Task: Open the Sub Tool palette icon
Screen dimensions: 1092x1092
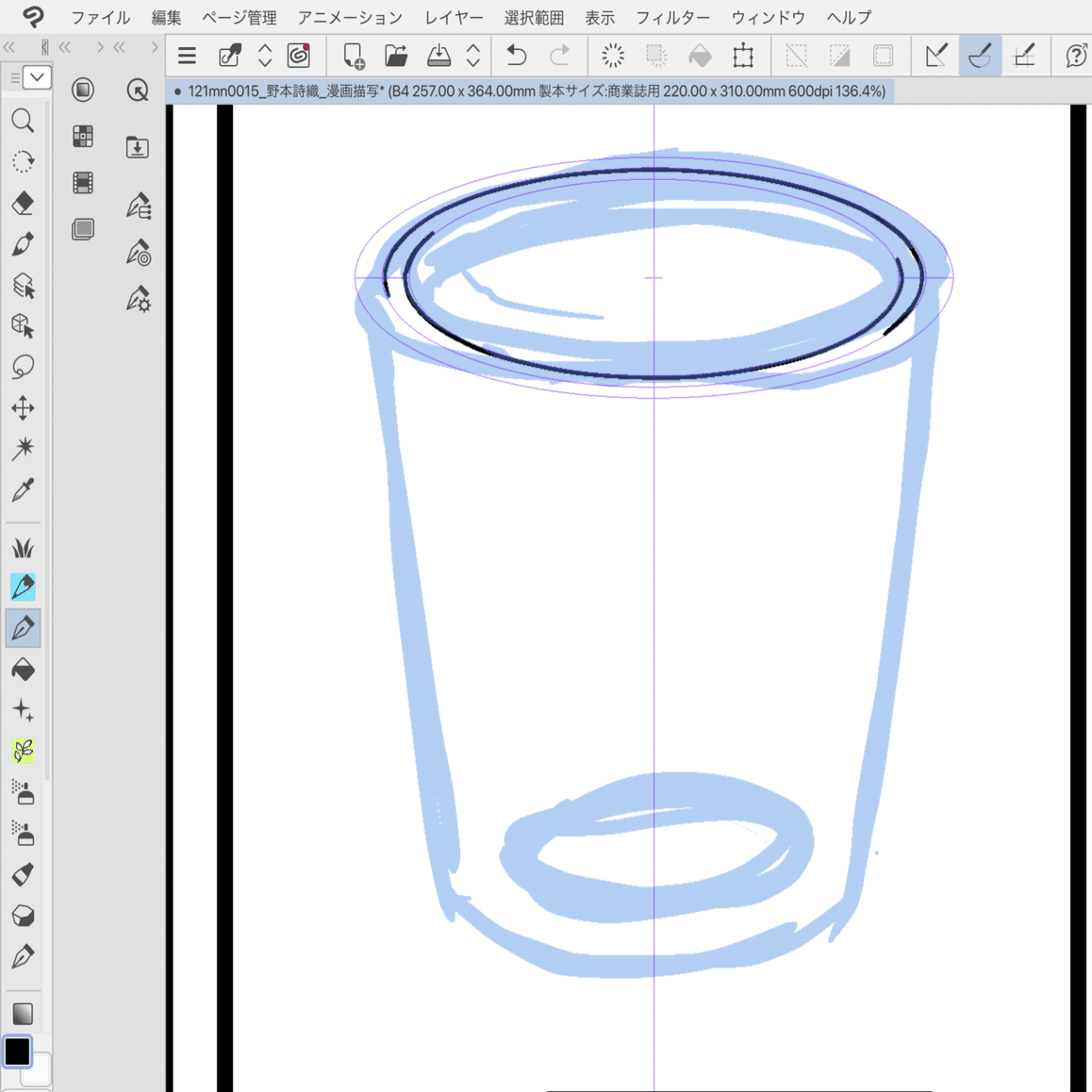Action: point(139,206)
